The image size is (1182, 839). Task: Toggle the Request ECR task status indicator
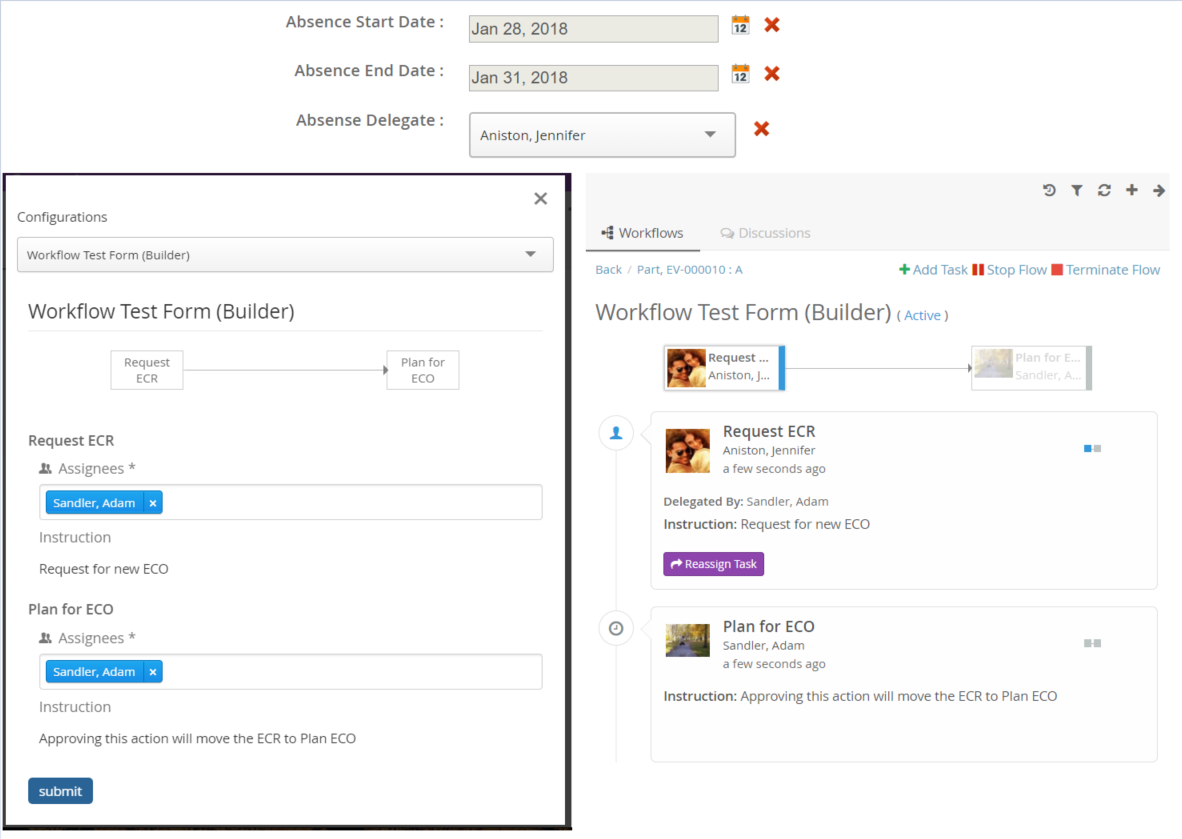[x=1092, y=449]
